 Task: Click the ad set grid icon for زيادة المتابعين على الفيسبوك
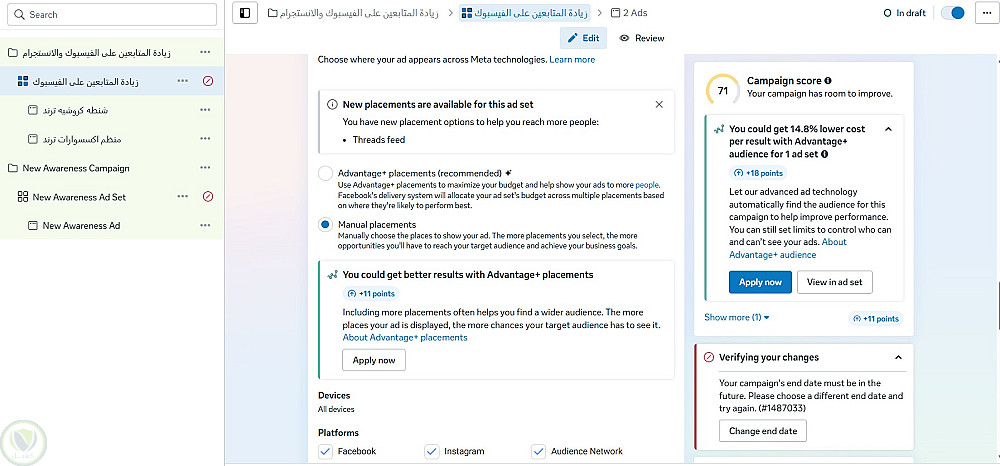click(x=23, y=82)
